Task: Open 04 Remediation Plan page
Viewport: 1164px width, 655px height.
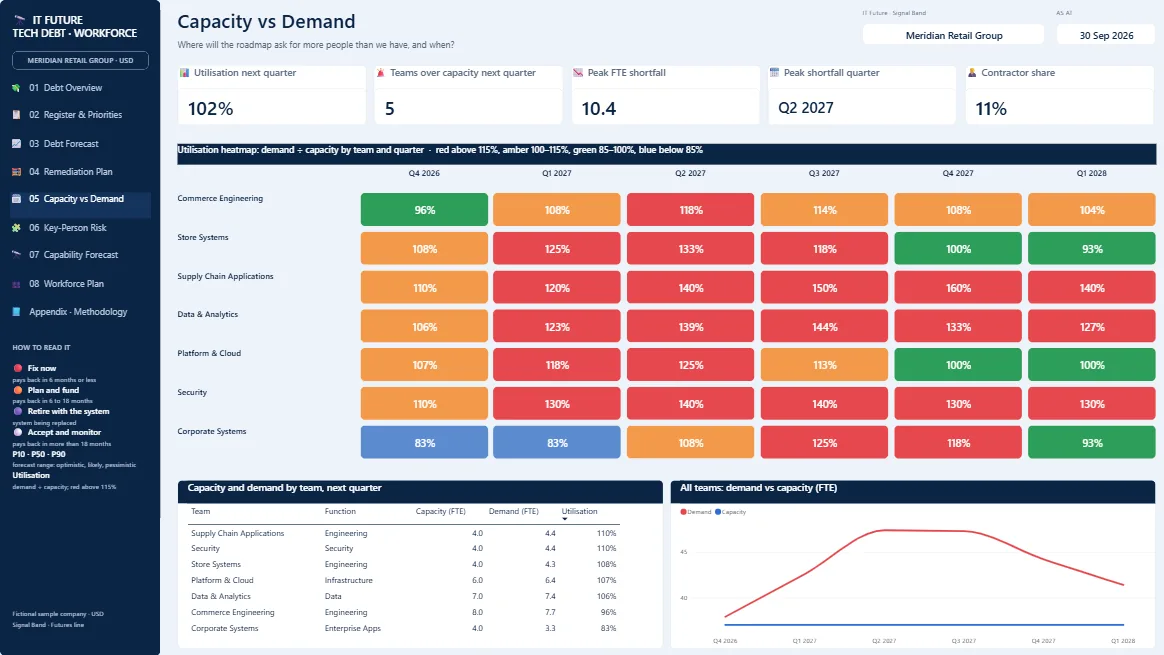Action: 71,172
